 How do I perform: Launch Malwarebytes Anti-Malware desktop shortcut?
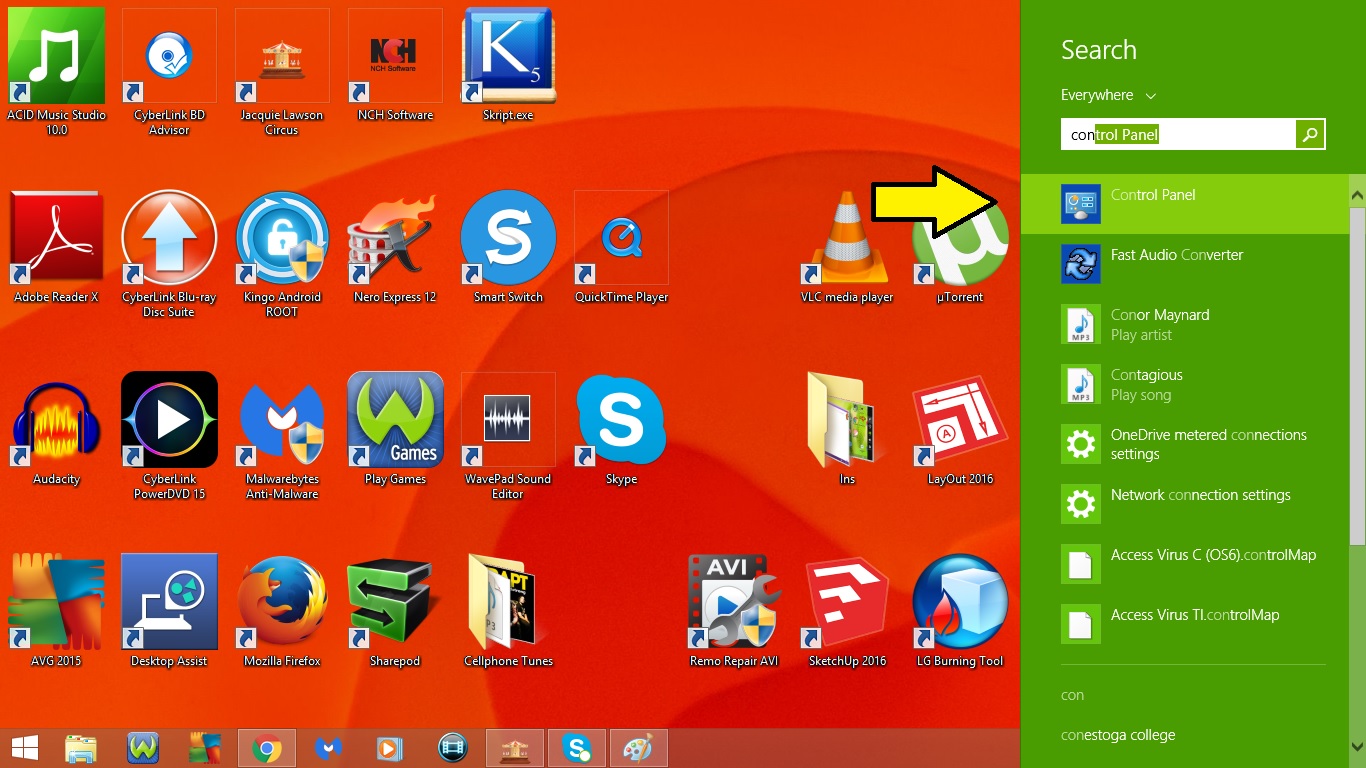pos(282,420)
